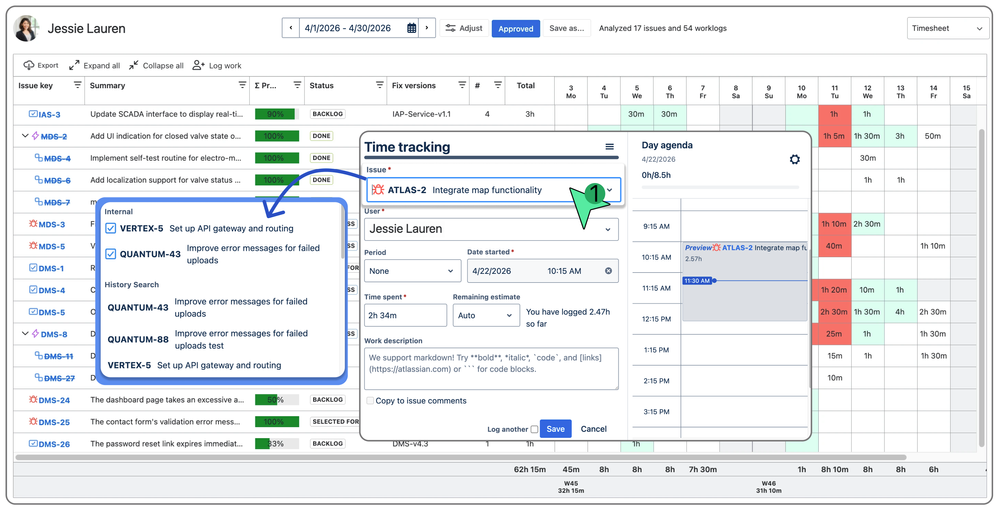Open filter menu for Fix versions column

462,85
